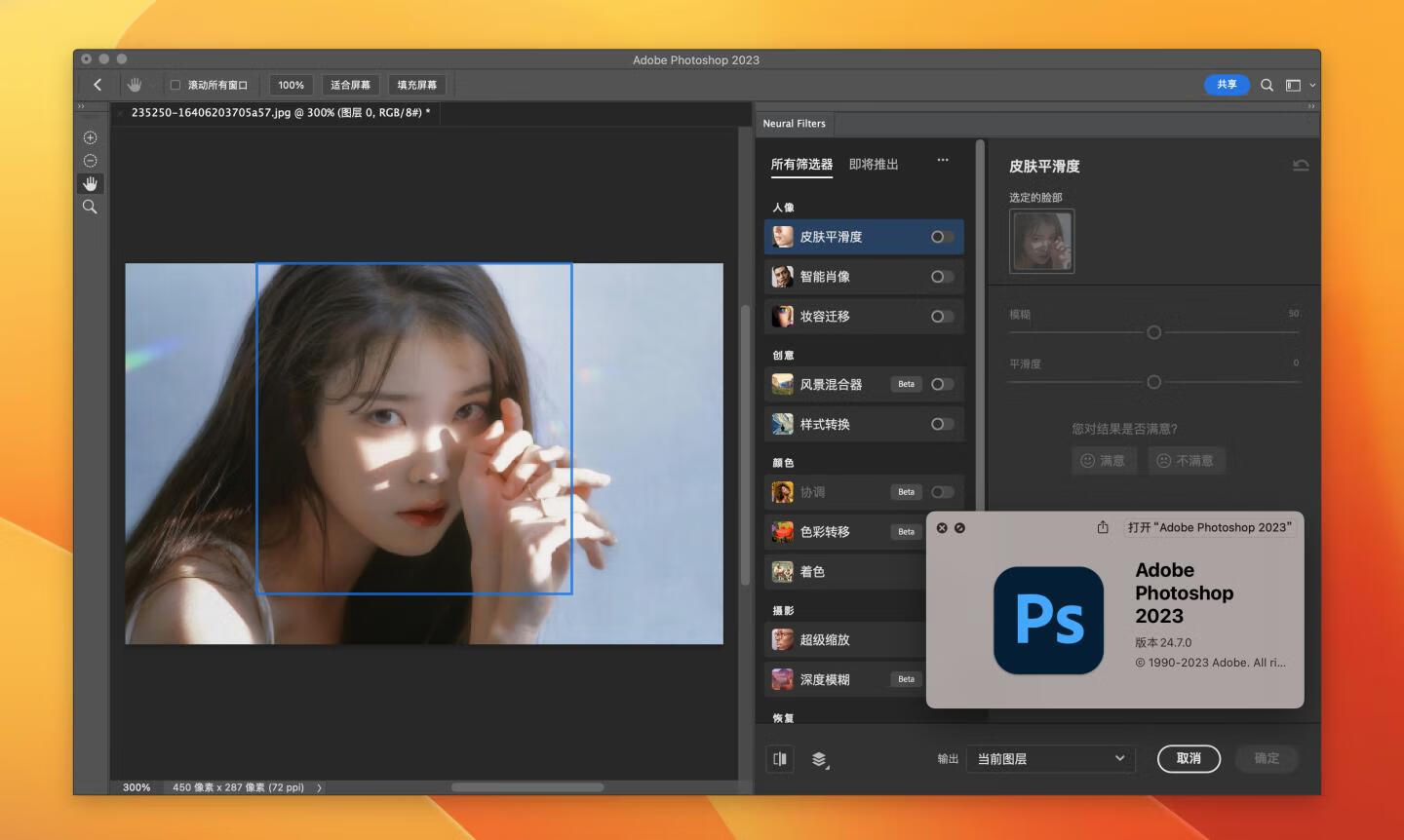Select the subtract-from-selection (minus circle) tool
The width and height of the screenshot is (1404, 840).
click(90, 161)
